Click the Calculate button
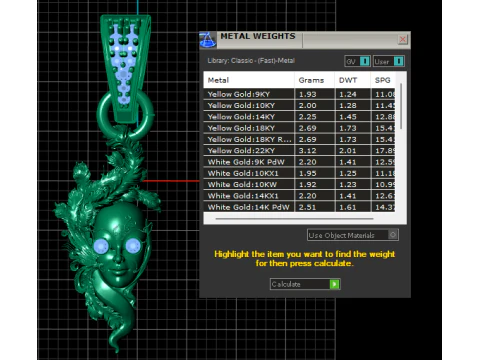Viewport: 480px width, 360px height. [305, 284]
